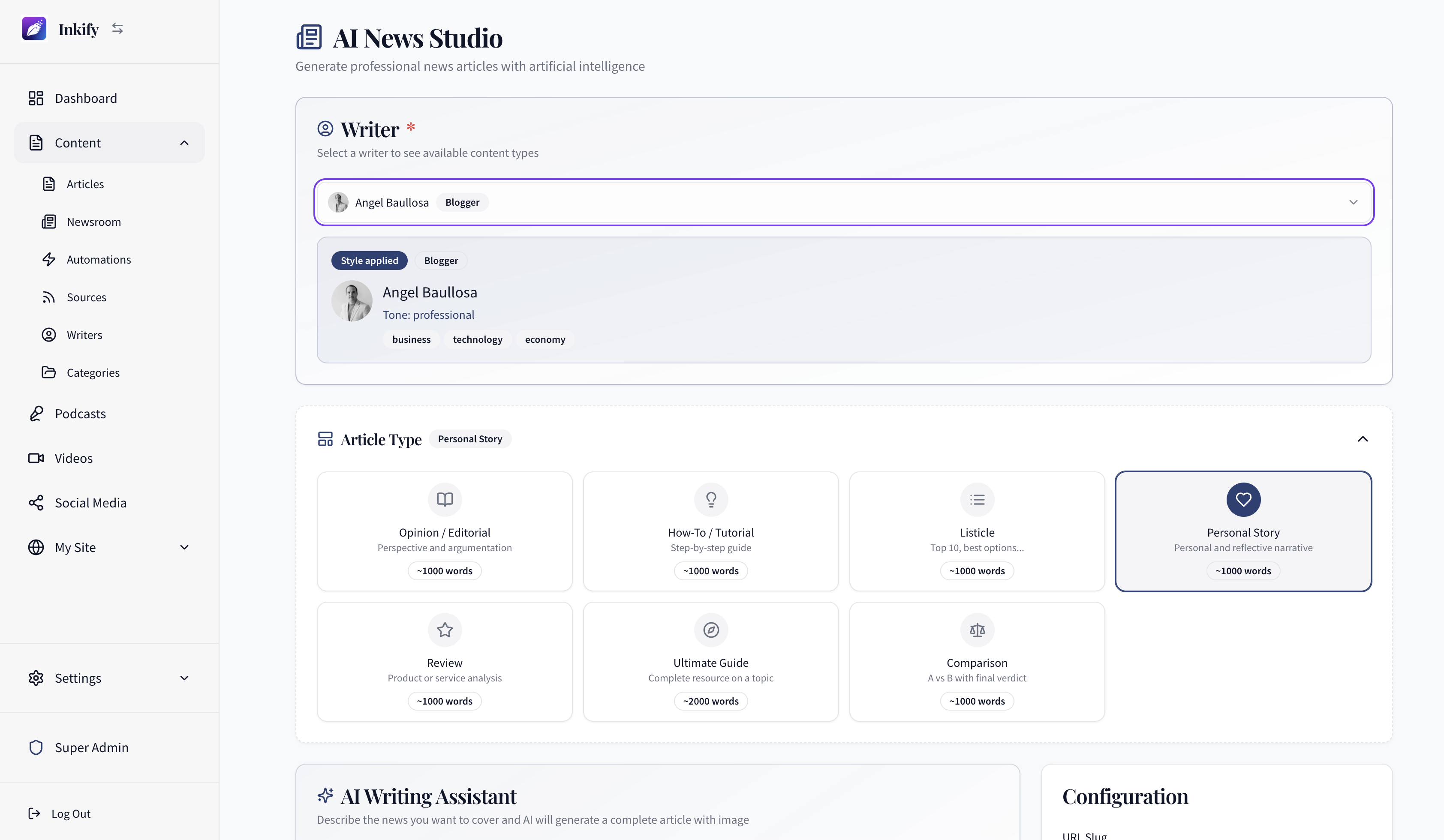Click the Inkify rocket logo icon

(34, 28)
